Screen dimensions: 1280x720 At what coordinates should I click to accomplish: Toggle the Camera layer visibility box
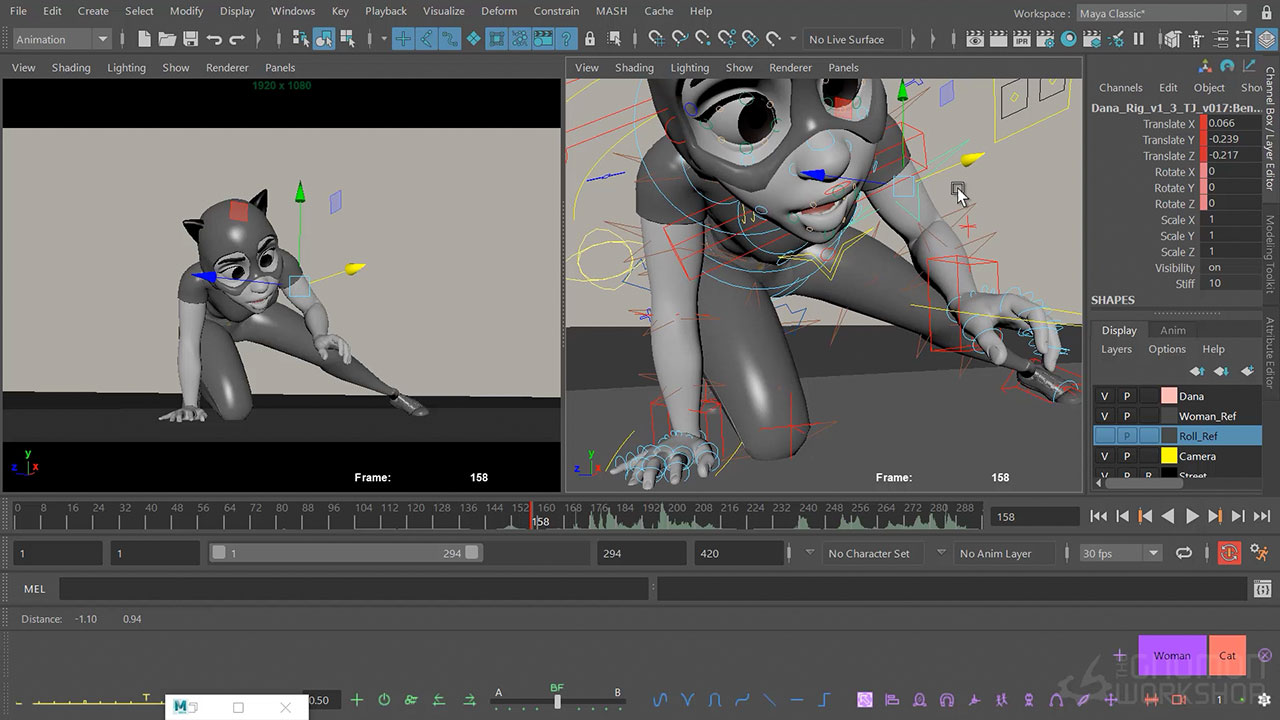click(1104, 456)
